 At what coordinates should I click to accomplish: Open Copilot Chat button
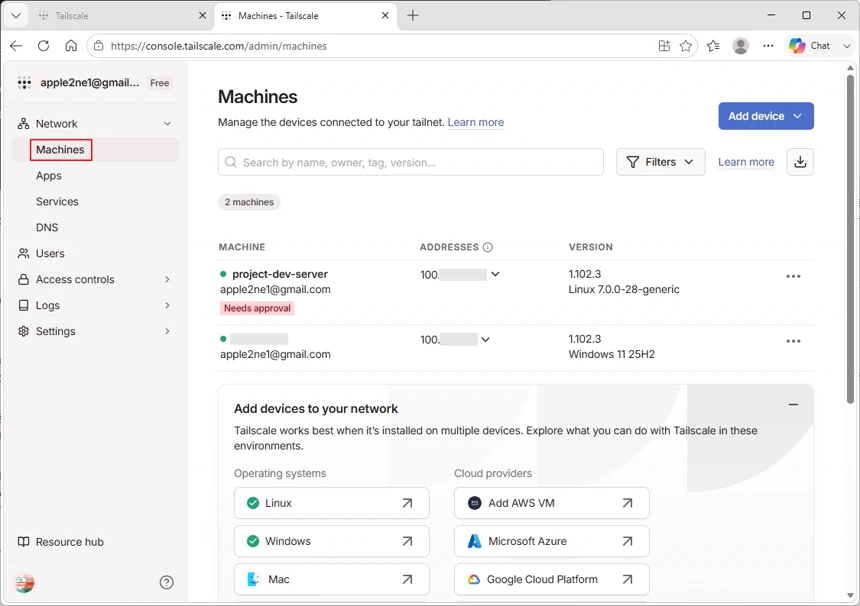810,46
